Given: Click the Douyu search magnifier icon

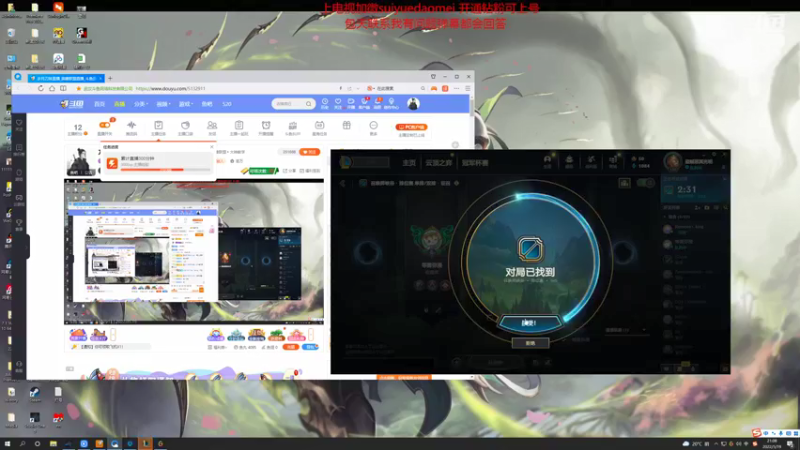Looking at the screenshot, I should [x=309, y=104].
